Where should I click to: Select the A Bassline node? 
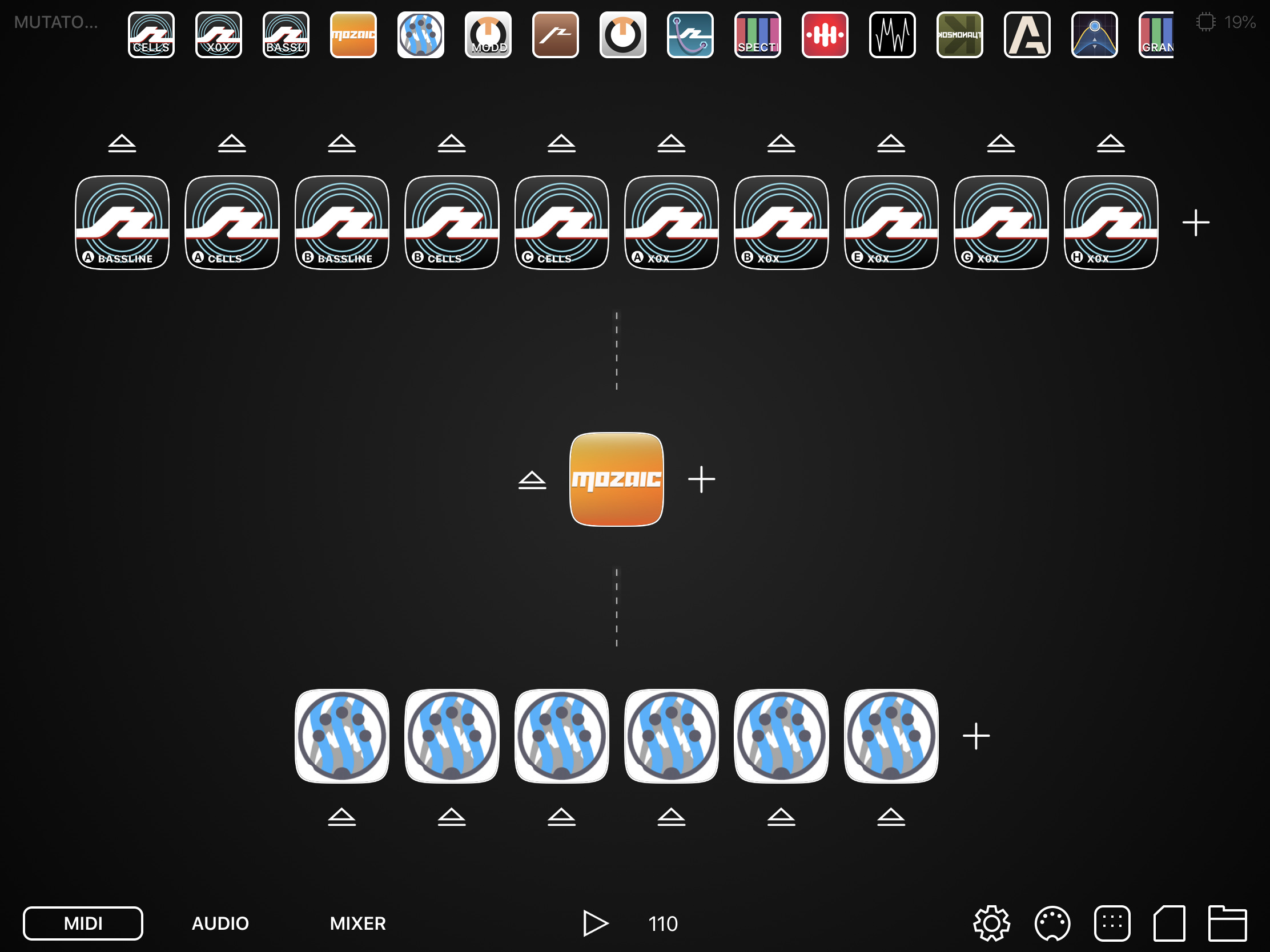tap(122, 223)
